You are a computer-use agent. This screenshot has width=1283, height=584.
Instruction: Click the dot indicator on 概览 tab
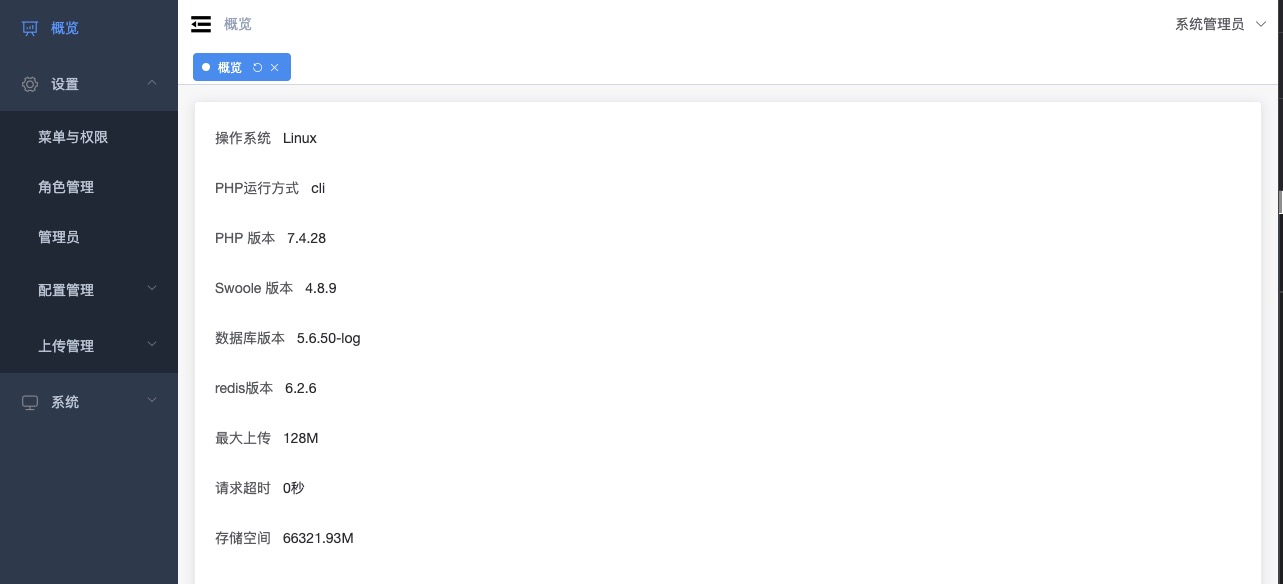point(206,67)
